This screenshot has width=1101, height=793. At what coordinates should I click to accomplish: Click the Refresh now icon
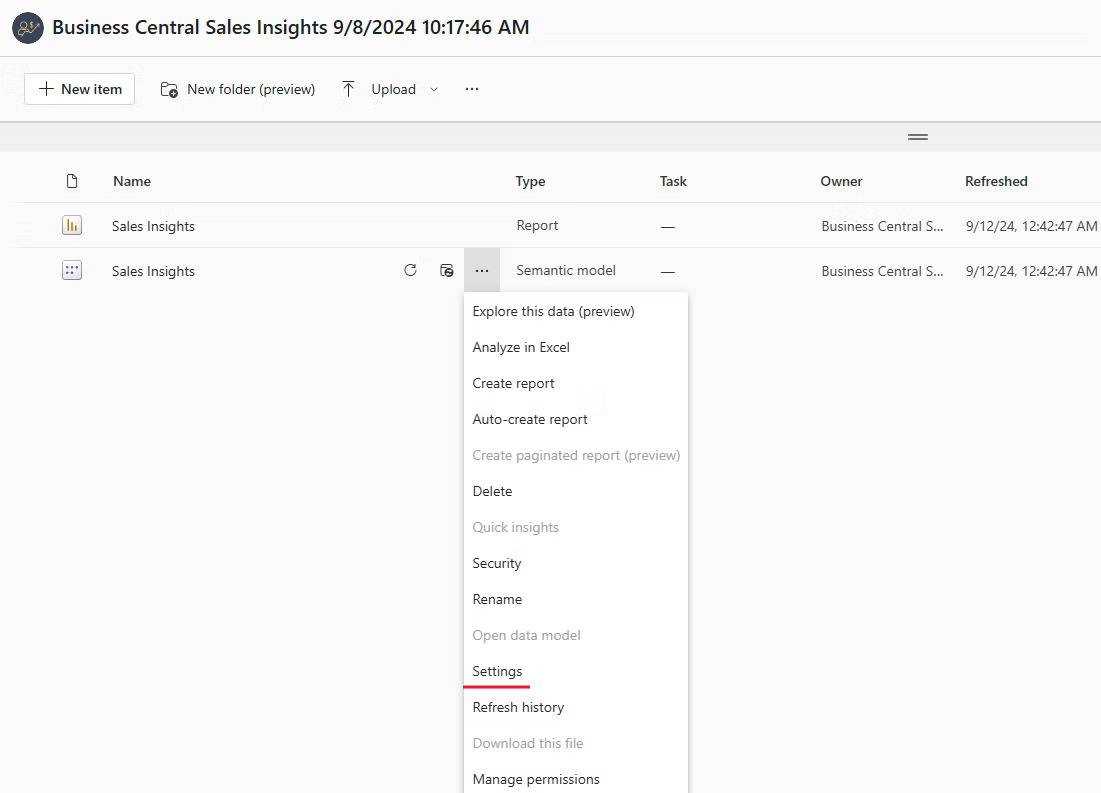pyautogui.click(x=411, y=270)
